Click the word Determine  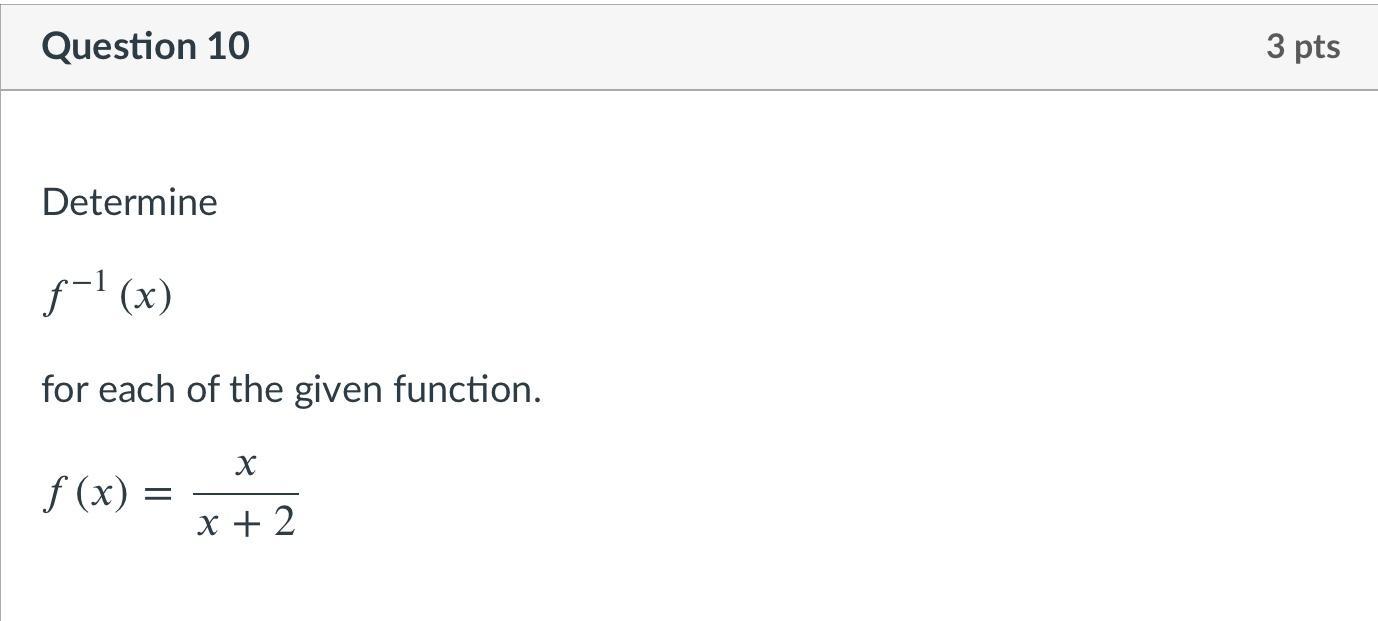point(129,202)
